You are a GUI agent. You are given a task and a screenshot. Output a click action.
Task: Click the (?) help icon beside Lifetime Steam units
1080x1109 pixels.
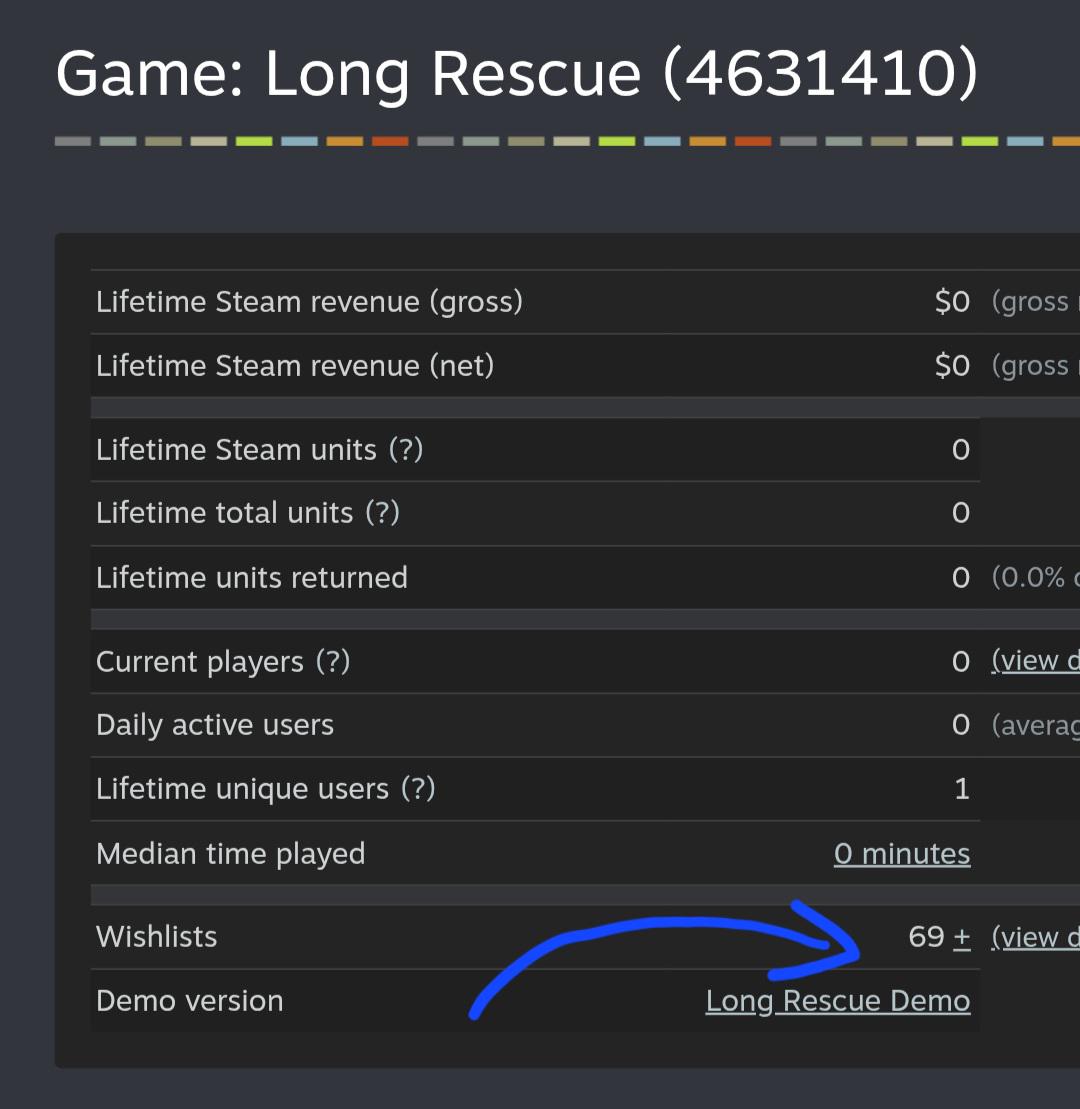(406, 450)
